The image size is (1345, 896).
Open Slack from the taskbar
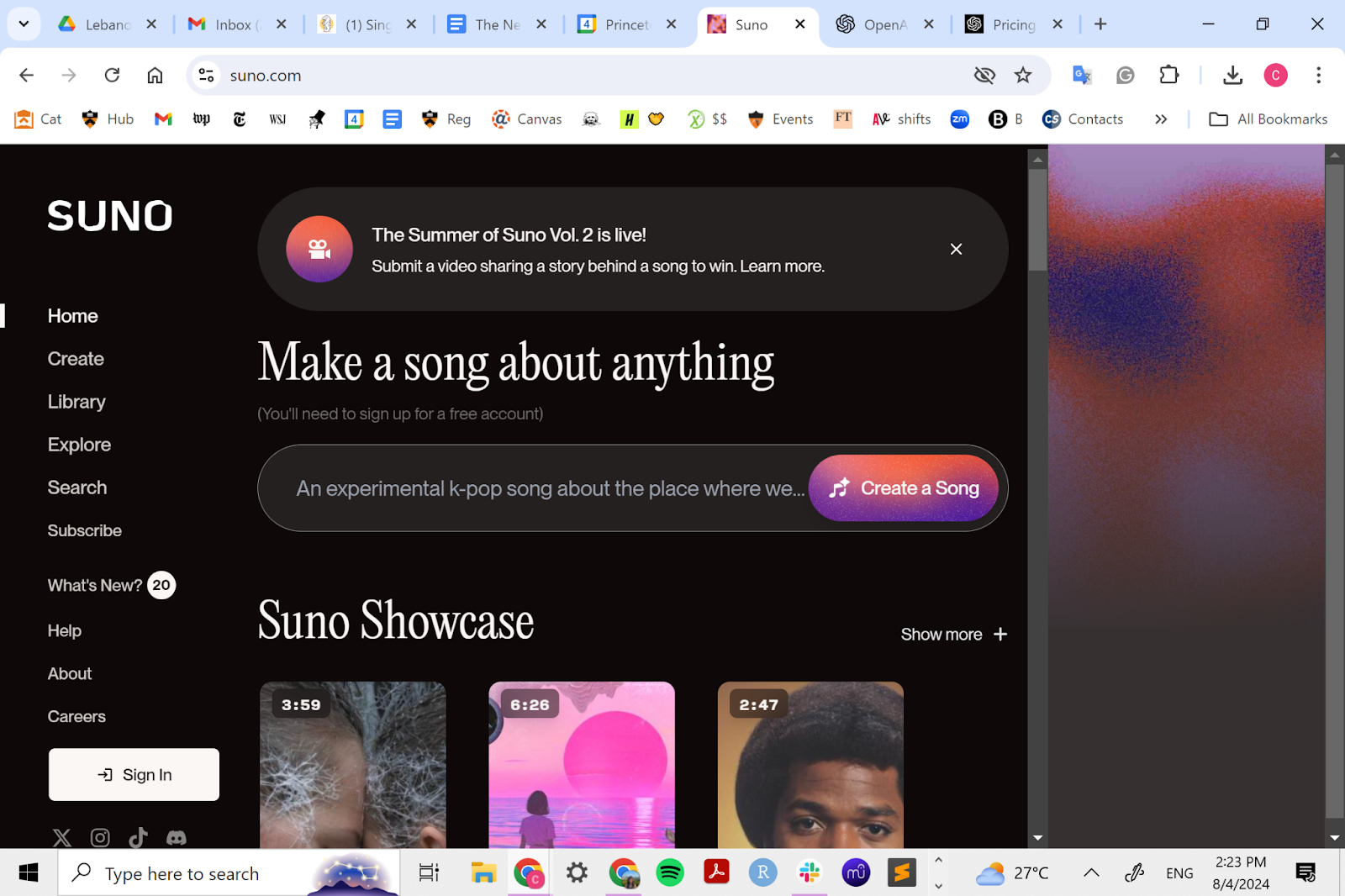tap(810, 873)
